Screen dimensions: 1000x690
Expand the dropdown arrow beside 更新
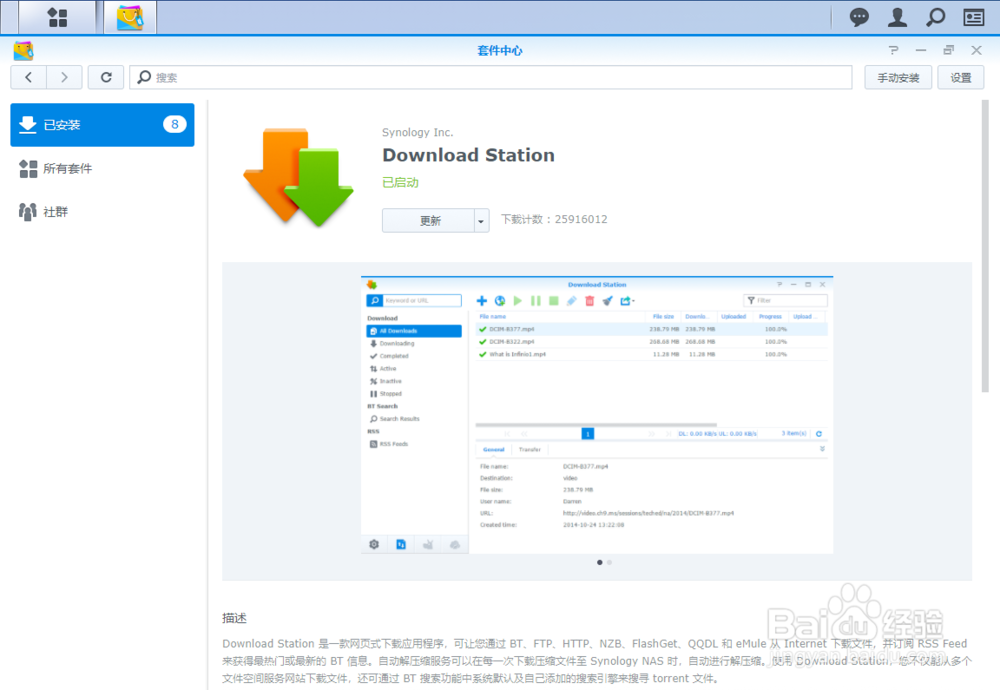point(482,221)
